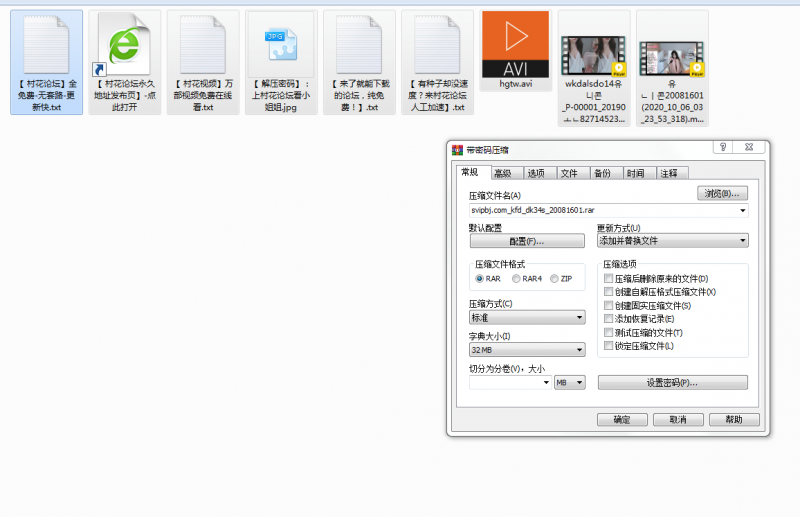Enable 测试压缩的文件 checkbox
Screen dimensions: 800x517
tap(608, 332)
